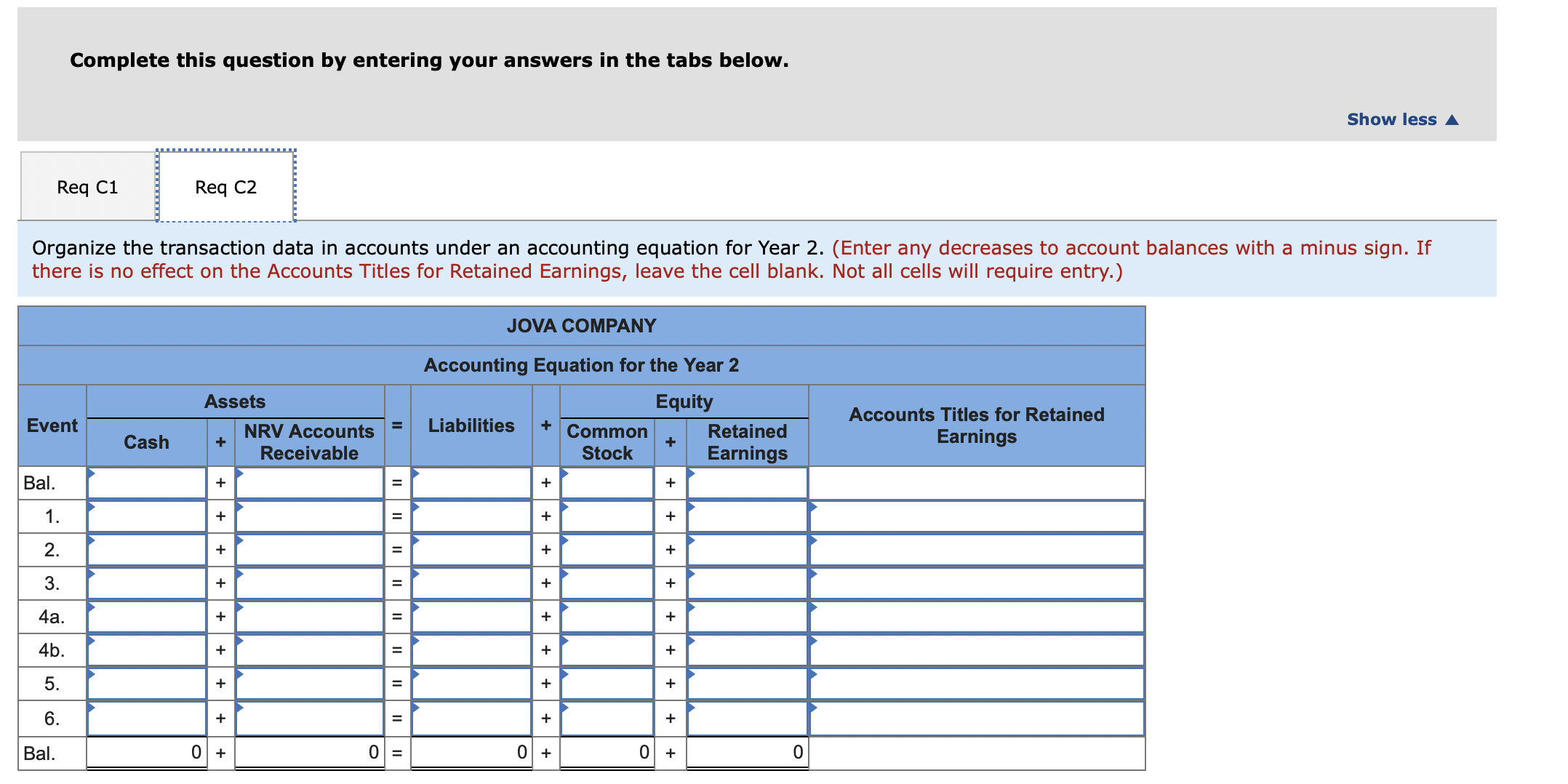This screenshot has width=1568, height=784.
Task: Click the NRV Accounts Receivable cell for event 1
Action: 310,516
